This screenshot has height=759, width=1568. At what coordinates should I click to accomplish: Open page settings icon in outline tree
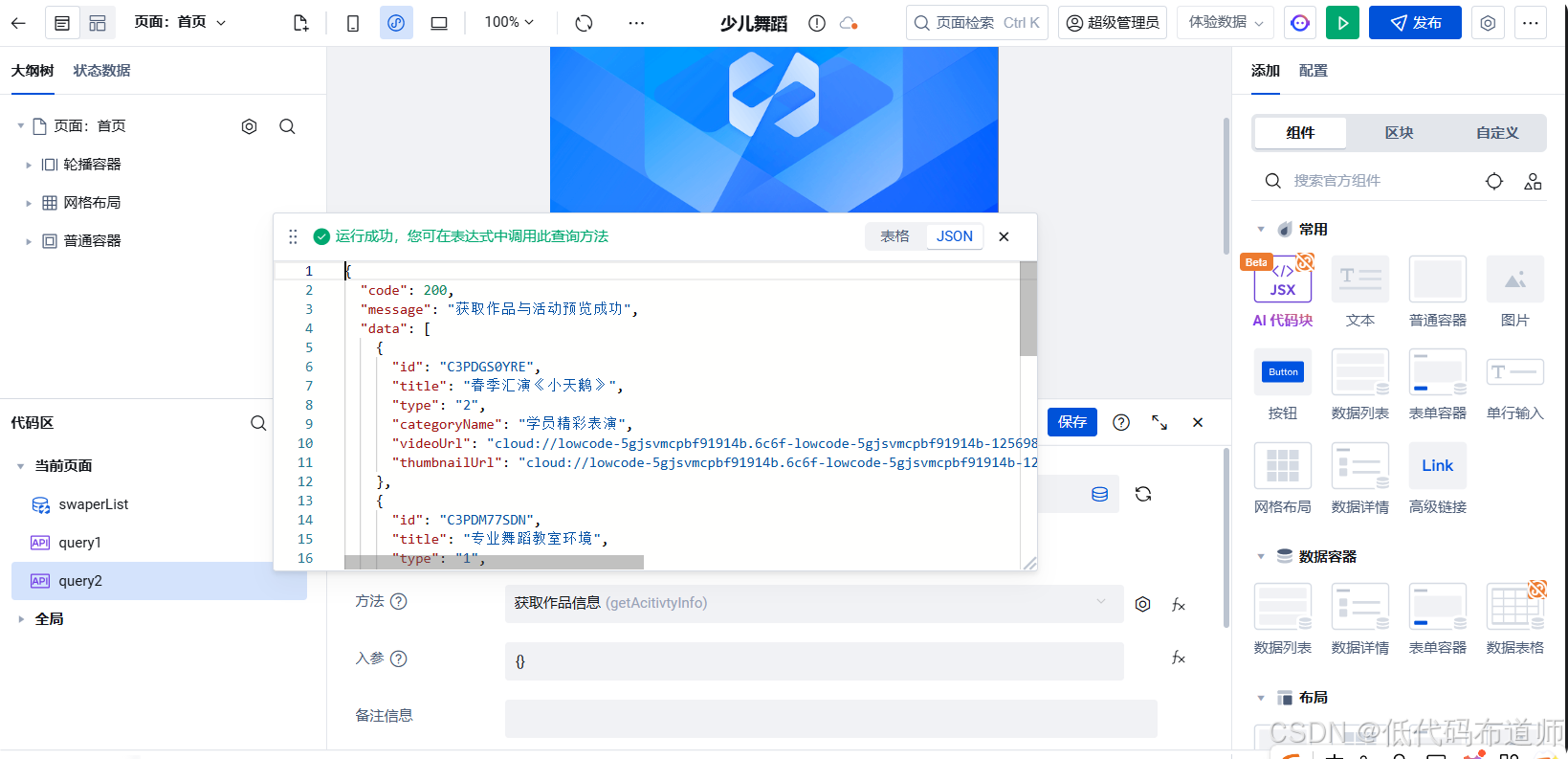click(x=250, y=126)
